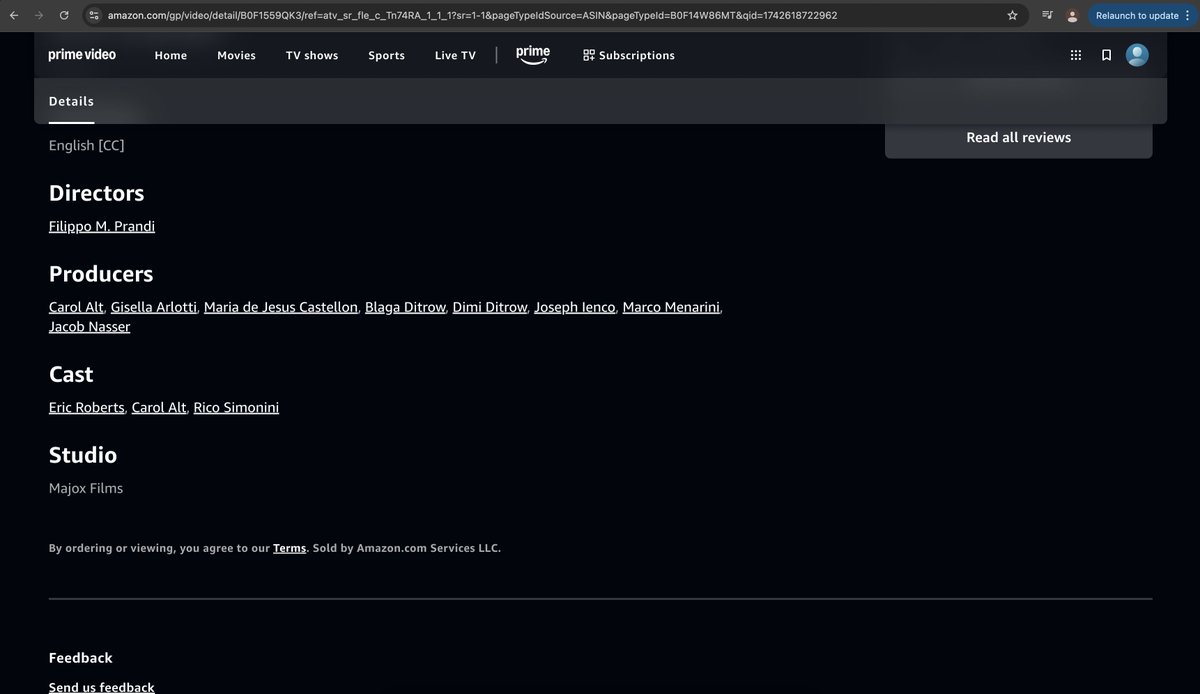Open Rico Simonini cast link
Screen dimensions: 1200x694
pyautogui.click(x=236, y=408)
